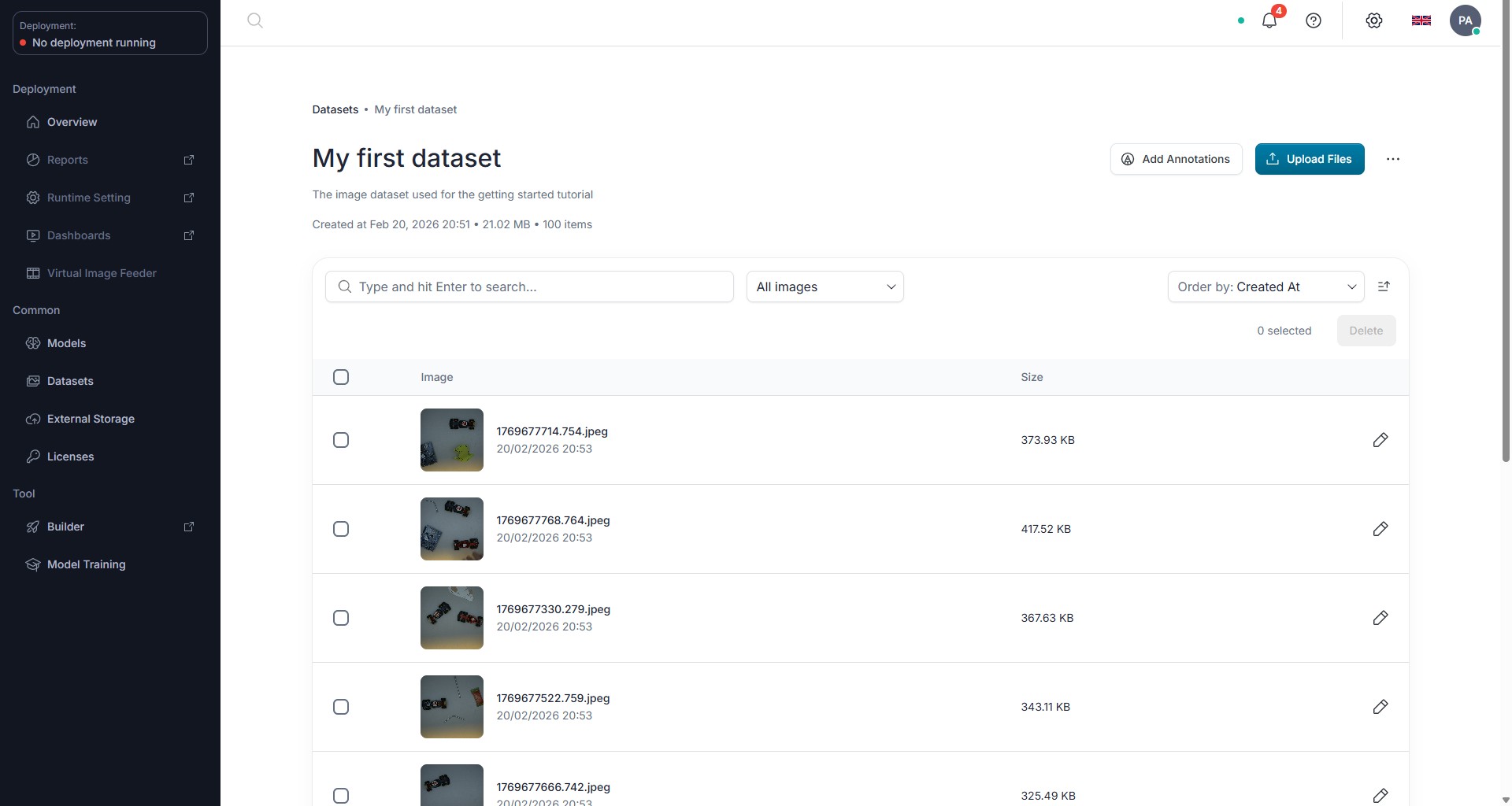Image resolution: width=1512 pixels, height=806 pixels.
Task: Click file name 1769677330.279.jpeg
Action: click(553, 609)
